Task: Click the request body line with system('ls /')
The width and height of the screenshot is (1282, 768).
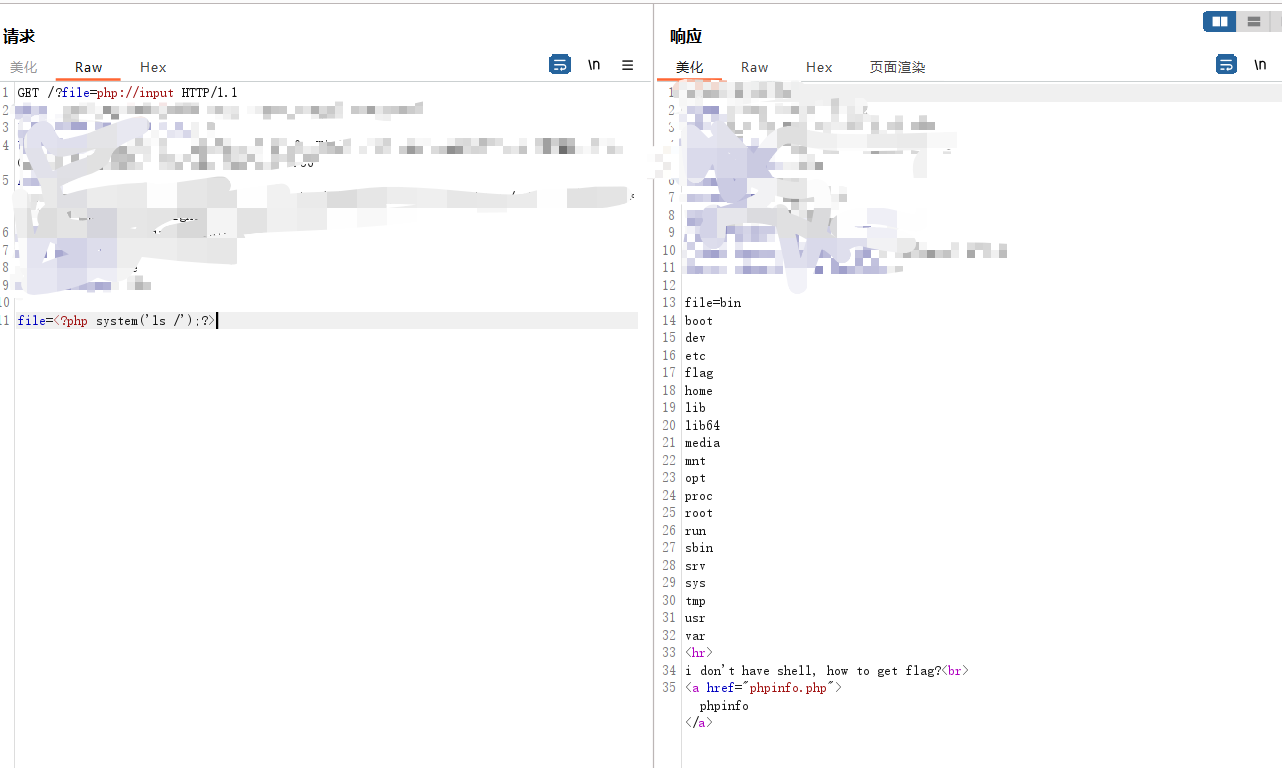Action: (x=116, y=321)
